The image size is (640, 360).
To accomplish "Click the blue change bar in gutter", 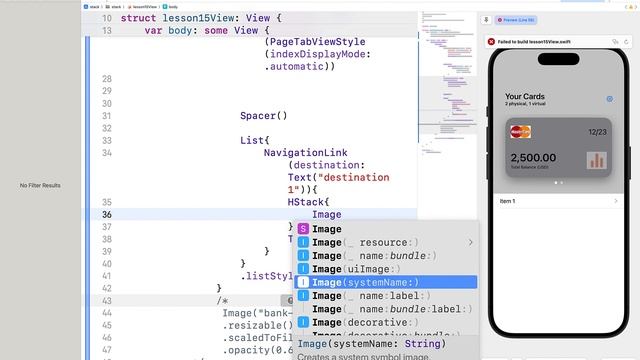I will coord(87,198).
